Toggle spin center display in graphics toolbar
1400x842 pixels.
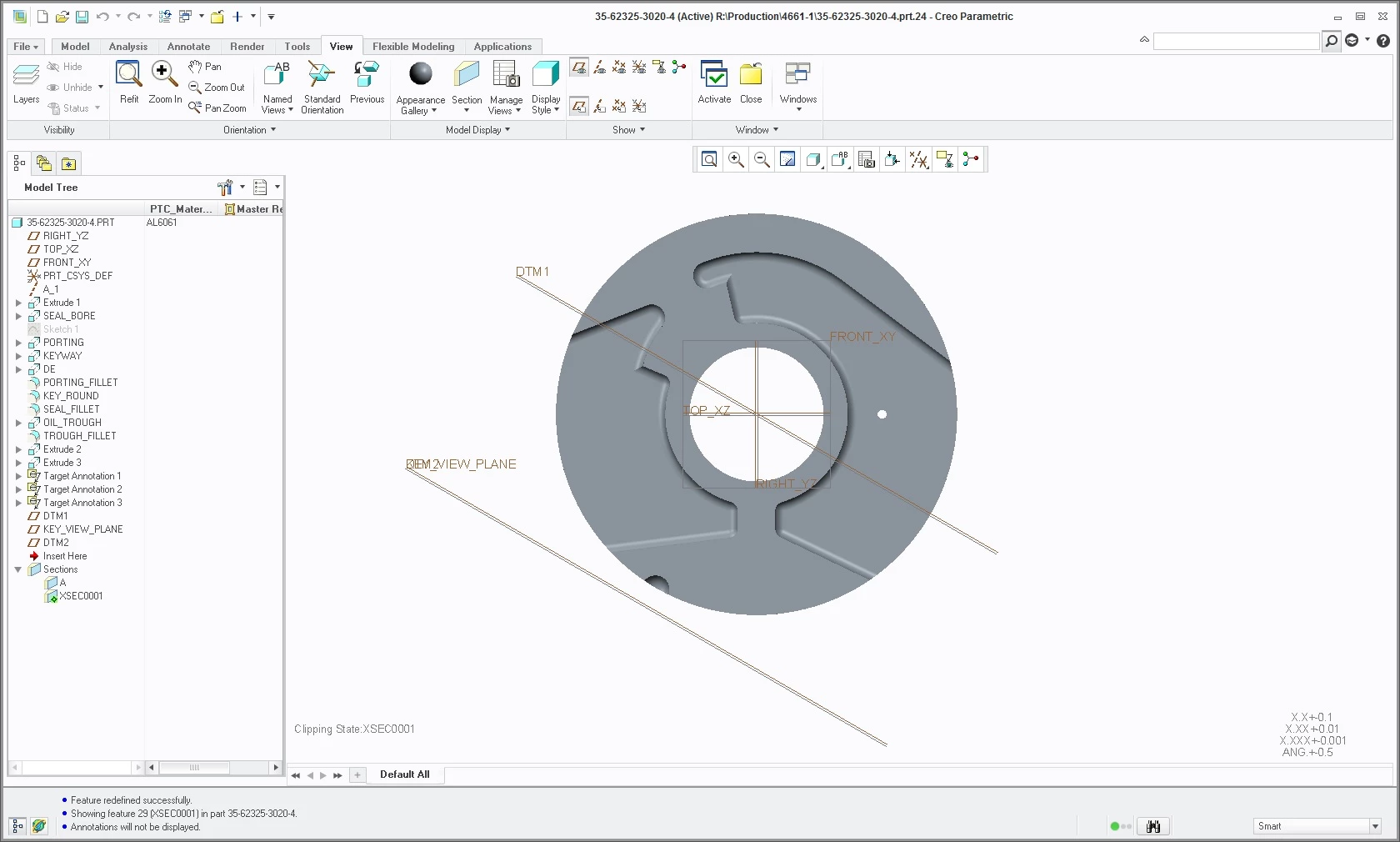click(x=971, y=159)
